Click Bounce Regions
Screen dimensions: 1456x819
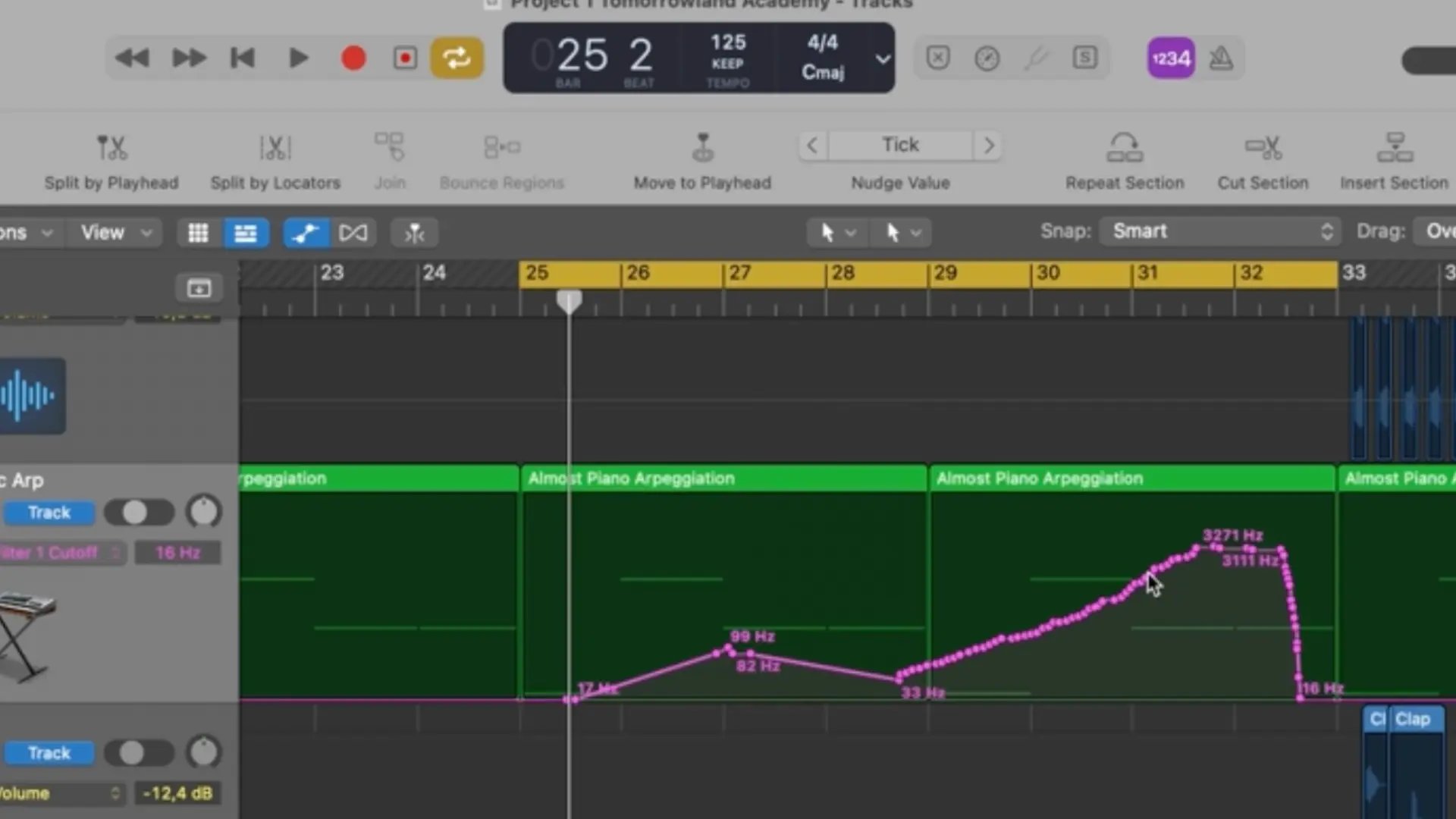tap(502, 162)
